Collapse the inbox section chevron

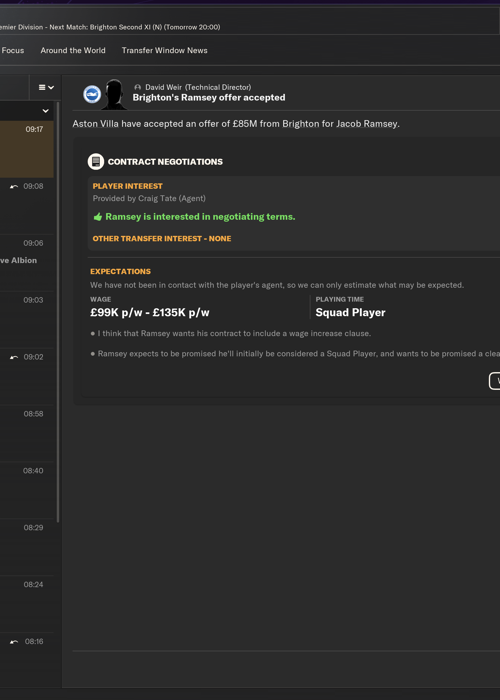tap(46, 111)
